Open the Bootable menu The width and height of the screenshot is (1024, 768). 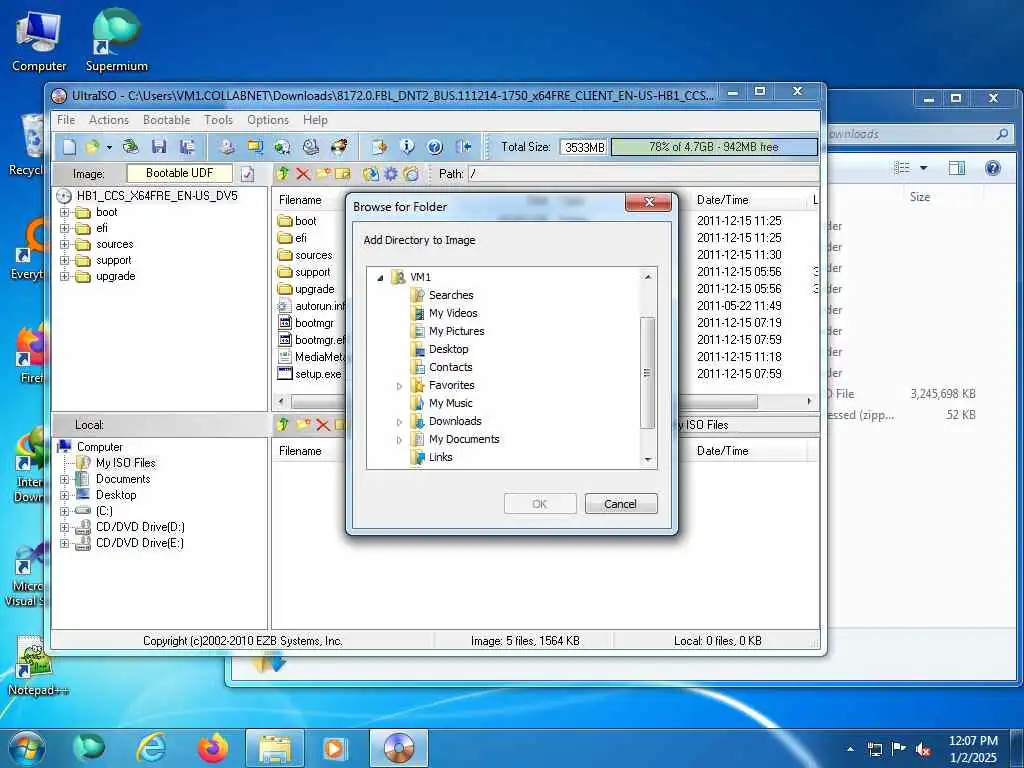click(167, 120)
